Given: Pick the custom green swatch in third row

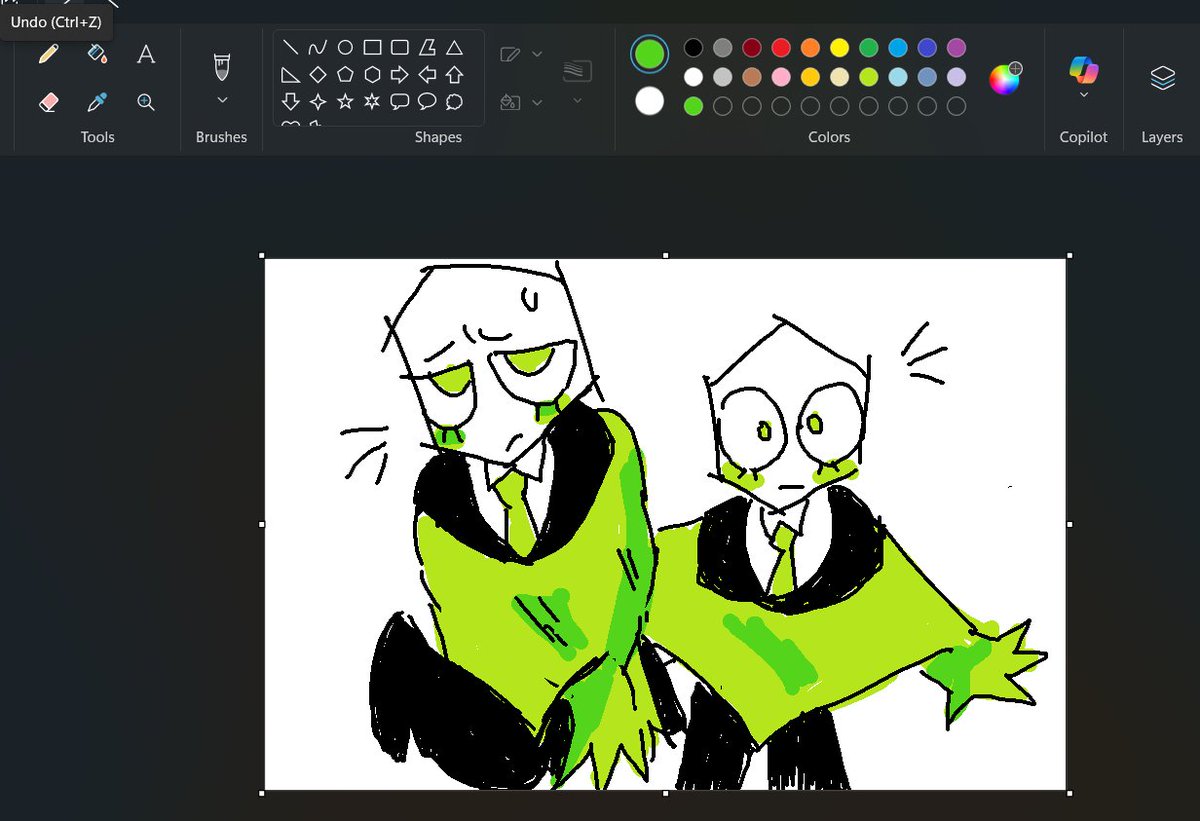Looking at the screenshot, I should click(x=693, y=106).
